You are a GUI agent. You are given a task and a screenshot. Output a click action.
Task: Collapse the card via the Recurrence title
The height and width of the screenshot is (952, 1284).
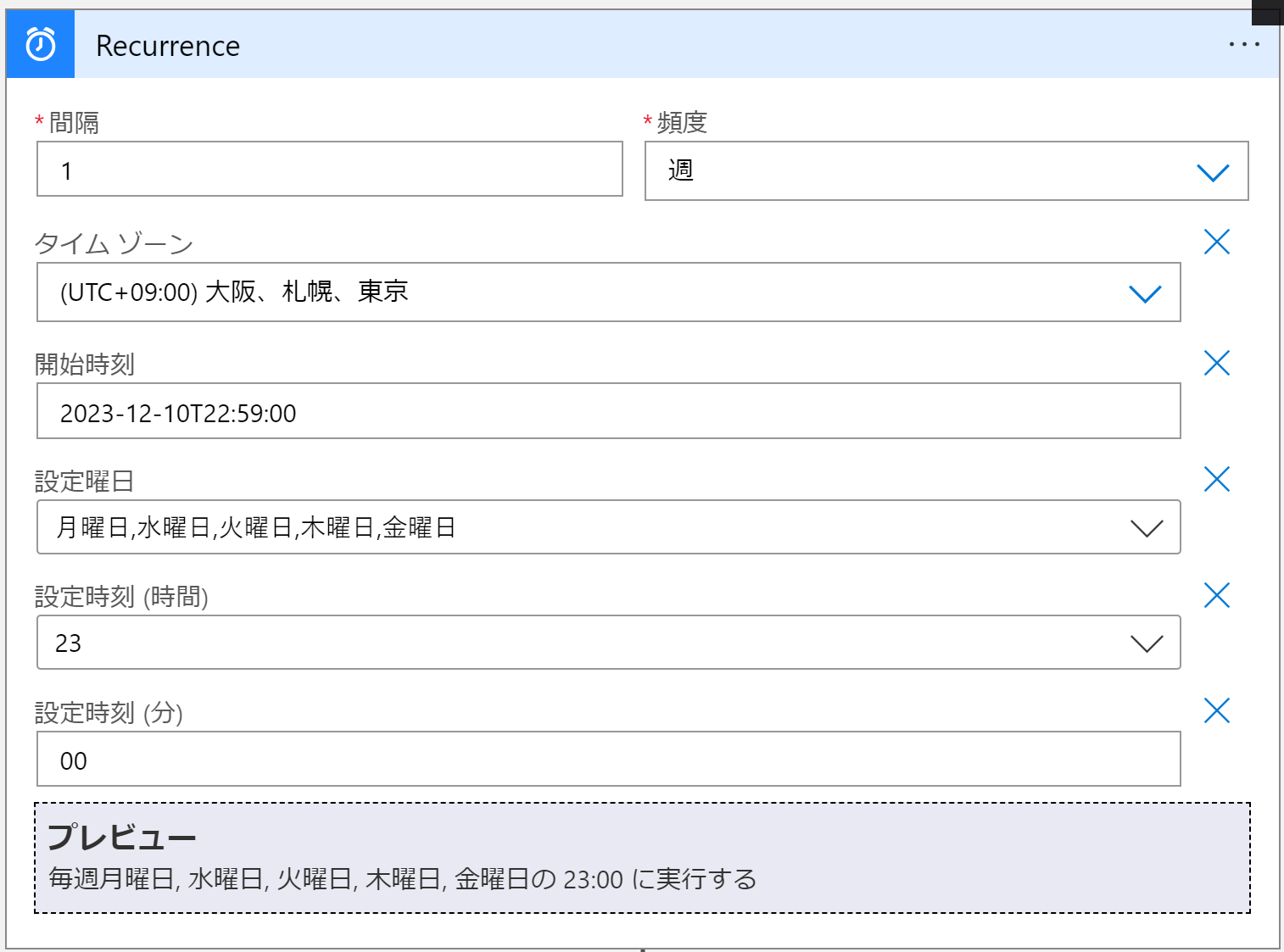click(168, 46)
